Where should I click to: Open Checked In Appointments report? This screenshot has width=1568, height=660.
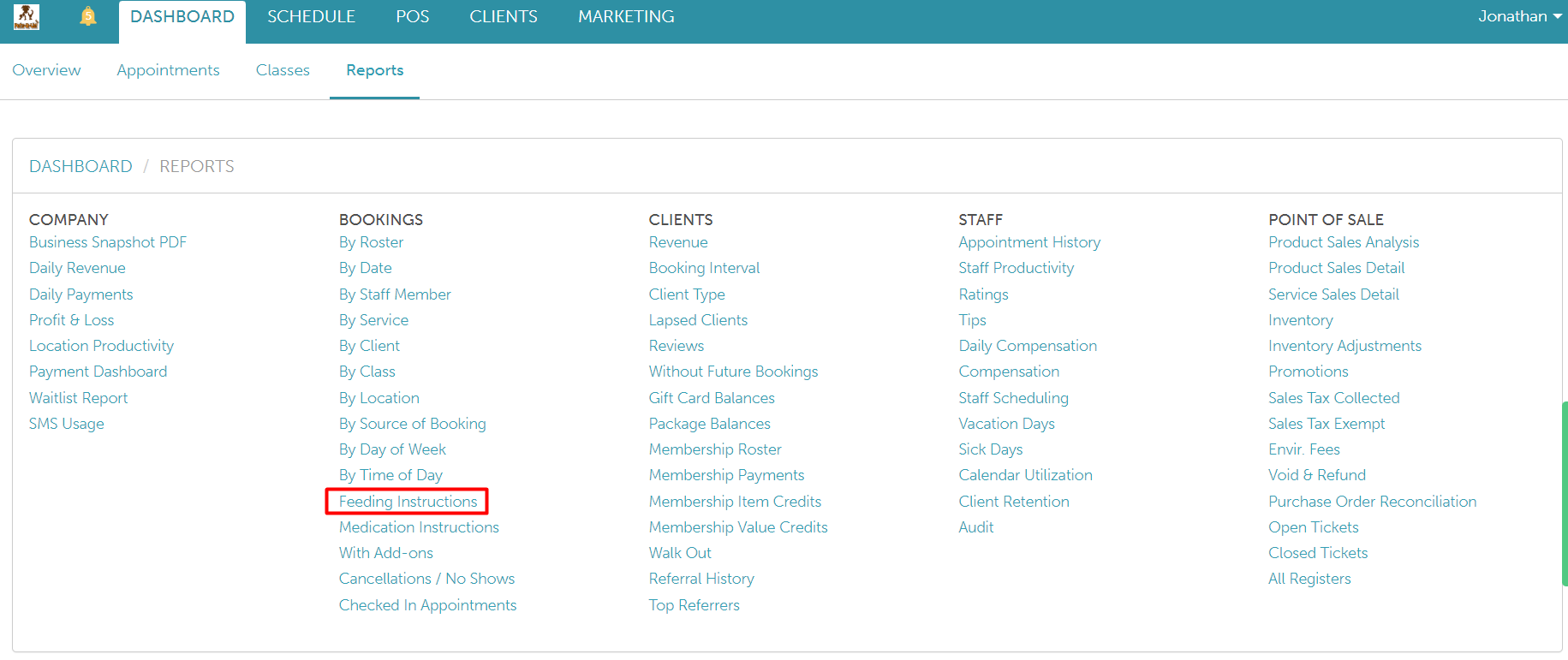[427, 605]
